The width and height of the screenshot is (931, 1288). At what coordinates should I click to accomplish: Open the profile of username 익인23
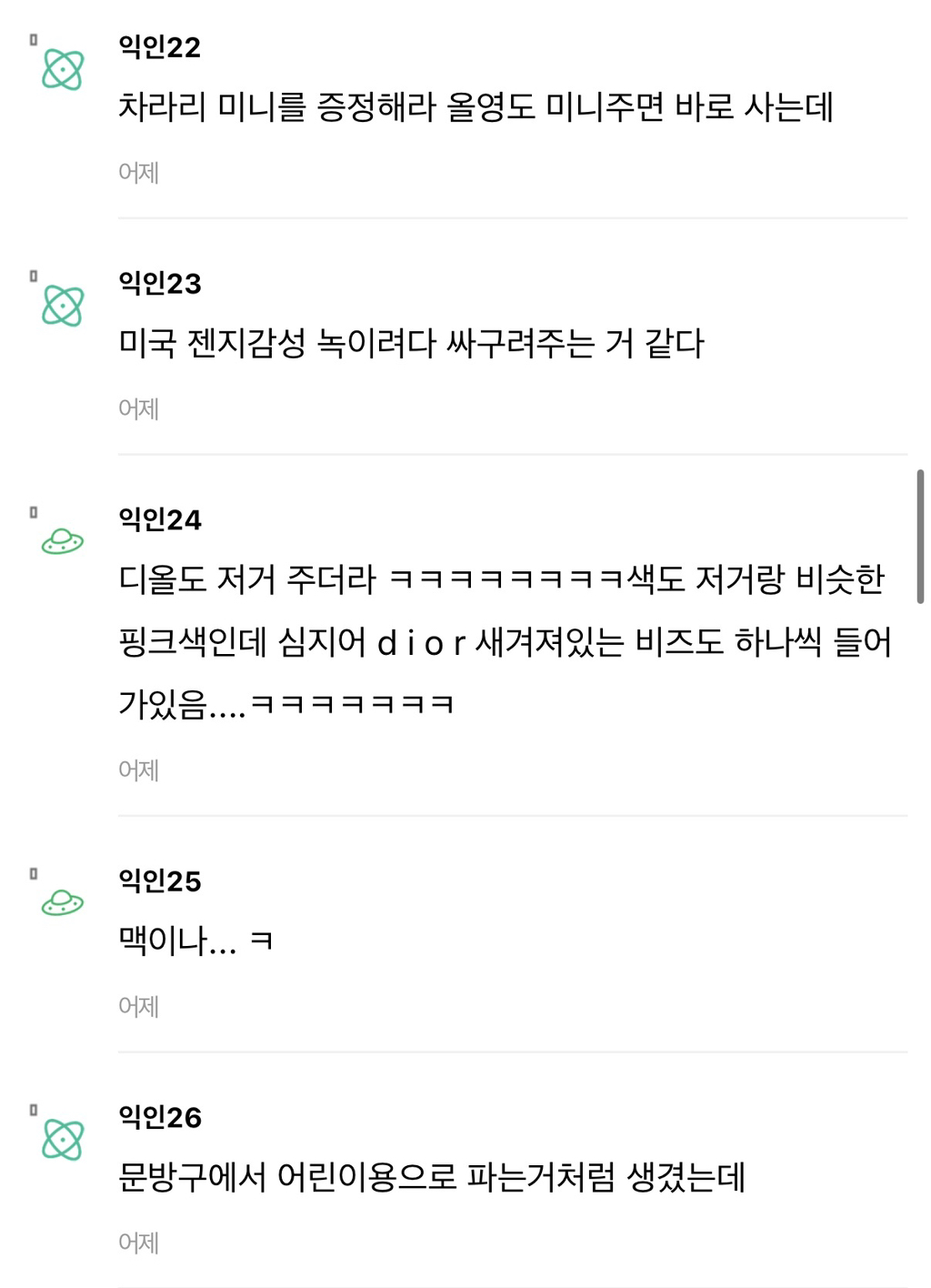point(159,284)
